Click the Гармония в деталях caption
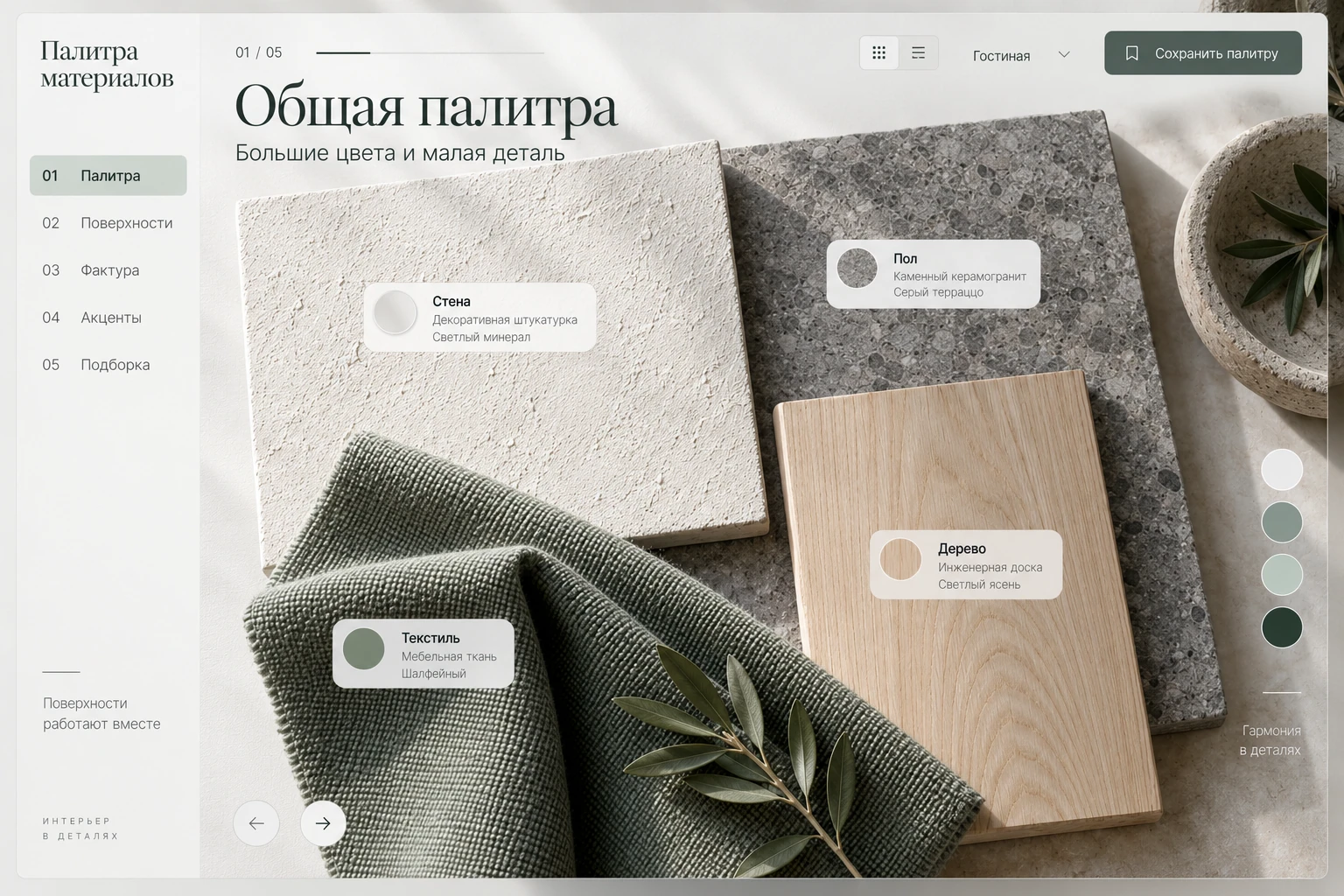The width and height of the screenshot is (1344, 896). tap(1270, 740)
